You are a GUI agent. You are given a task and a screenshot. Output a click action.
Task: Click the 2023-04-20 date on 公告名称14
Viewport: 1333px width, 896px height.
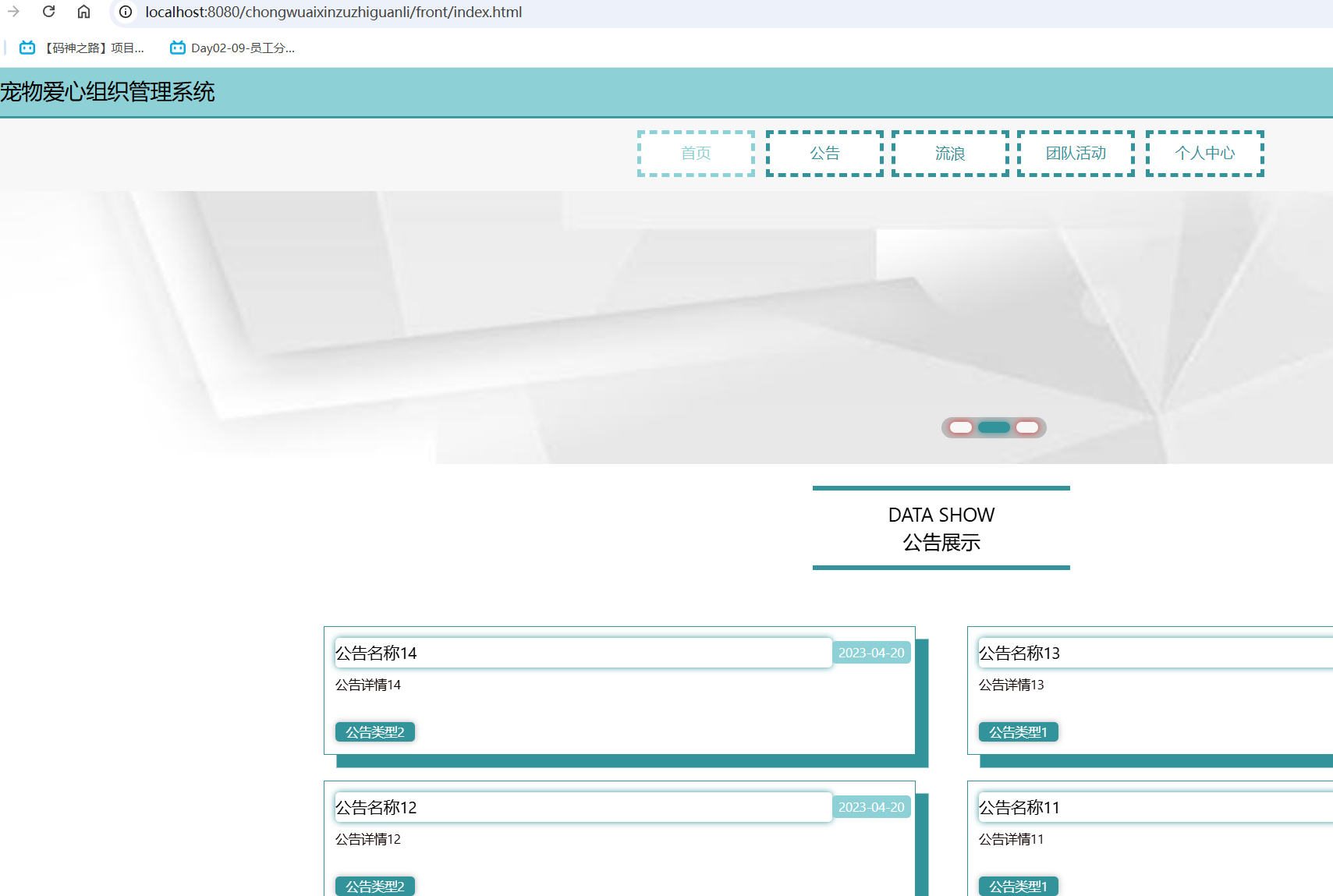pyautogui.click(x=871, y=653)
